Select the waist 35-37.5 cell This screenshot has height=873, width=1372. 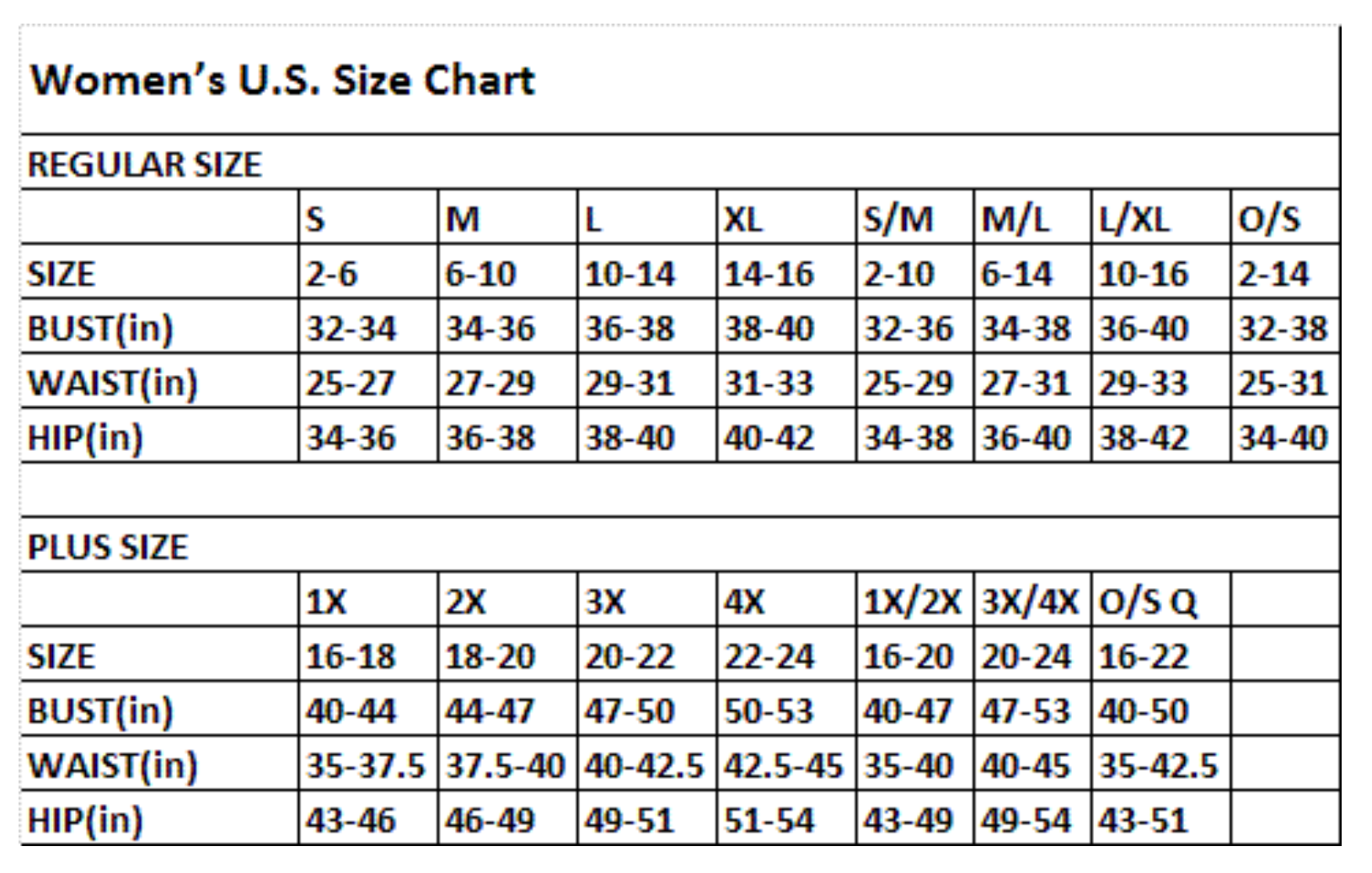point(366,766)
